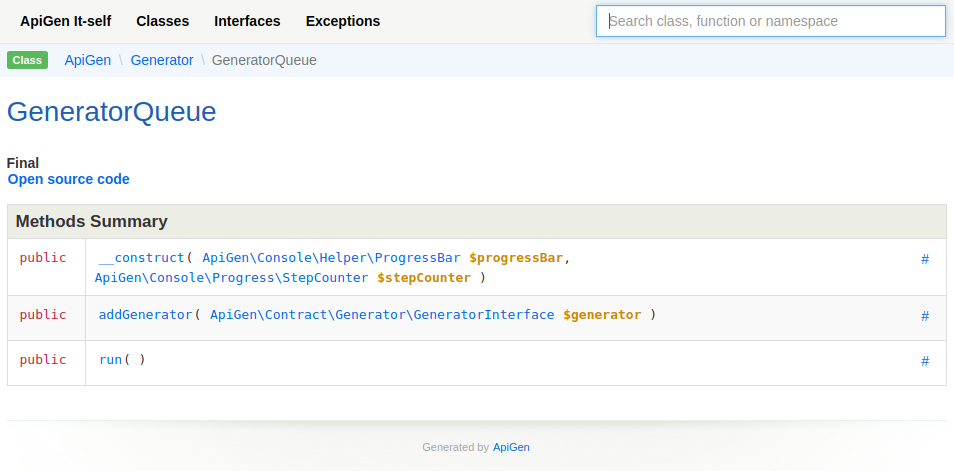Open the Exceptions navigation item

(x=343, y=21)
